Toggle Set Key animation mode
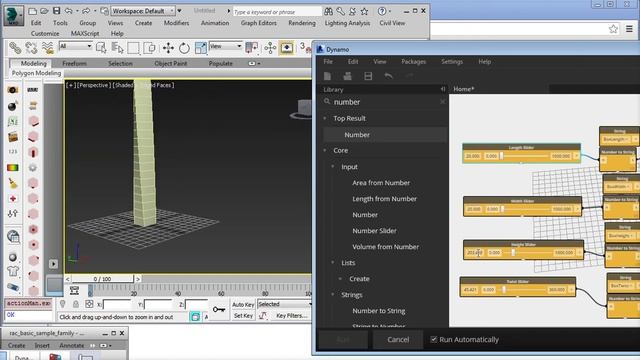The image size is (640, 360). tap(243, 316)
